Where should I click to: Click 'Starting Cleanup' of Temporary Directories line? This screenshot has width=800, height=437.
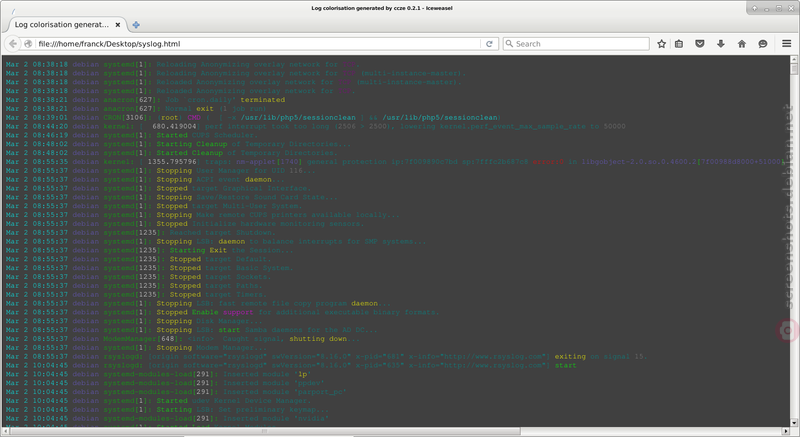[x=192, y=144]
